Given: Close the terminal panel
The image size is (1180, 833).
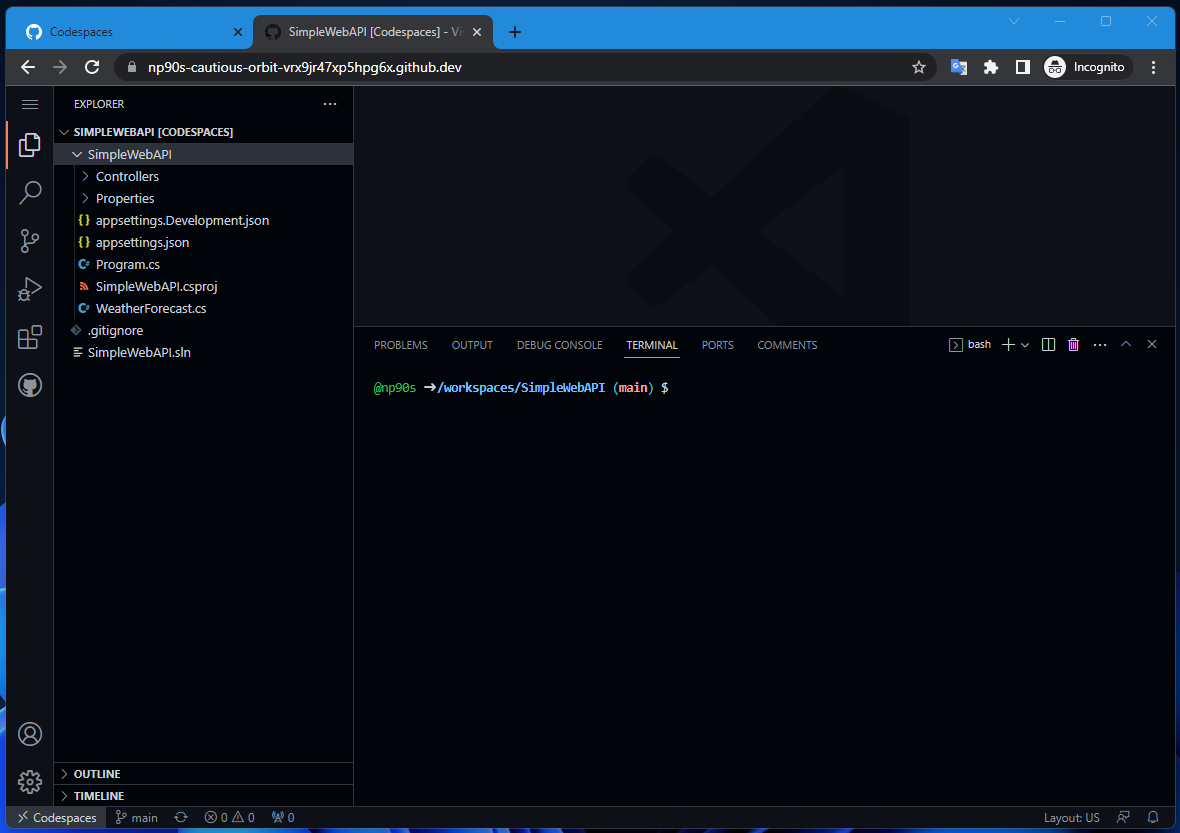Looking at the screenshot, I should [x=1151, y=344].
